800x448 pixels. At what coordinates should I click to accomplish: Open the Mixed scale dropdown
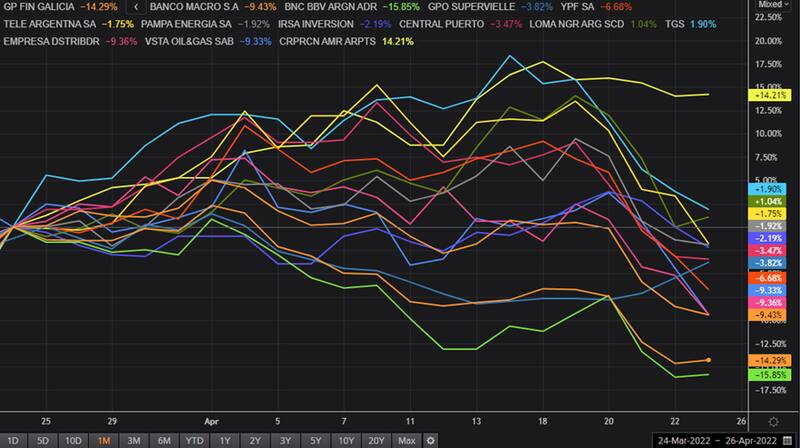coord(773,6)
